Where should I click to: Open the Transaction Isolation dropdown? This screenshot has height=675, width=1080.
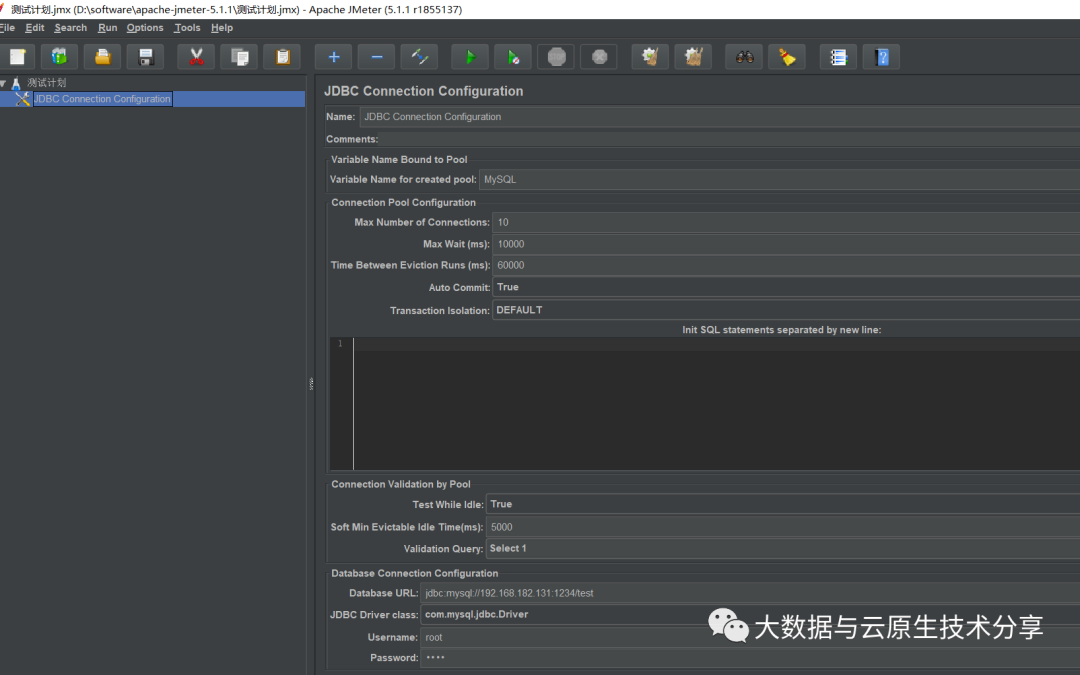(786, 310)
